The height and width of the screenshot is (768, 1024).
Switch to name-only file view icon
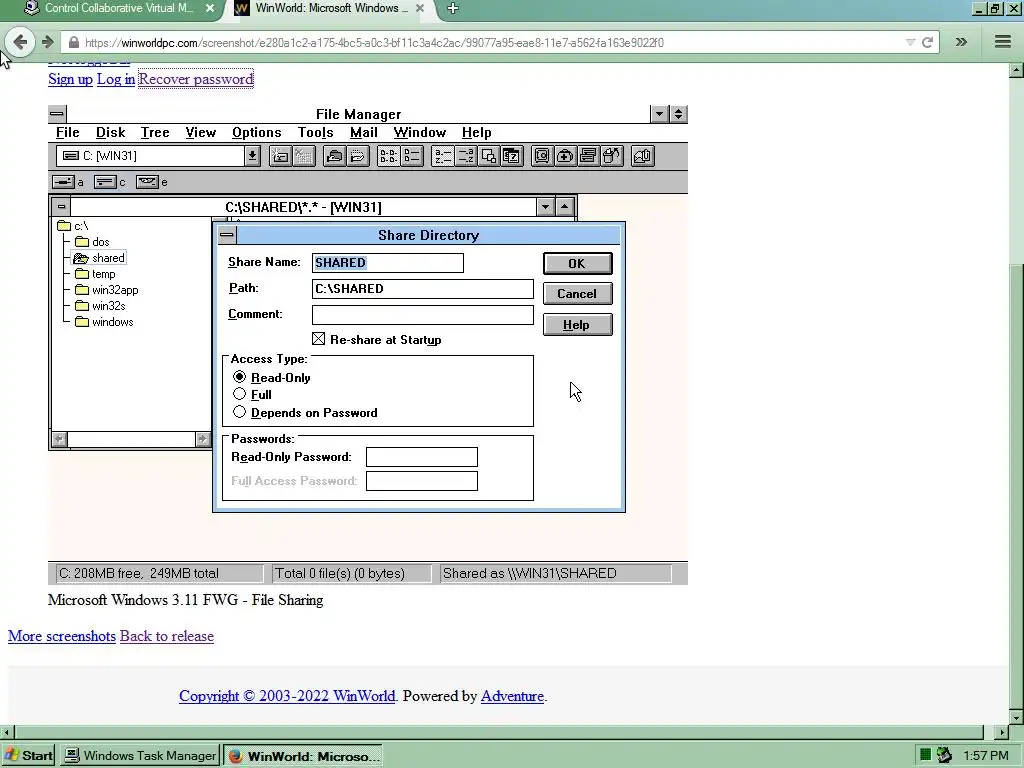(x=389, y=156)
